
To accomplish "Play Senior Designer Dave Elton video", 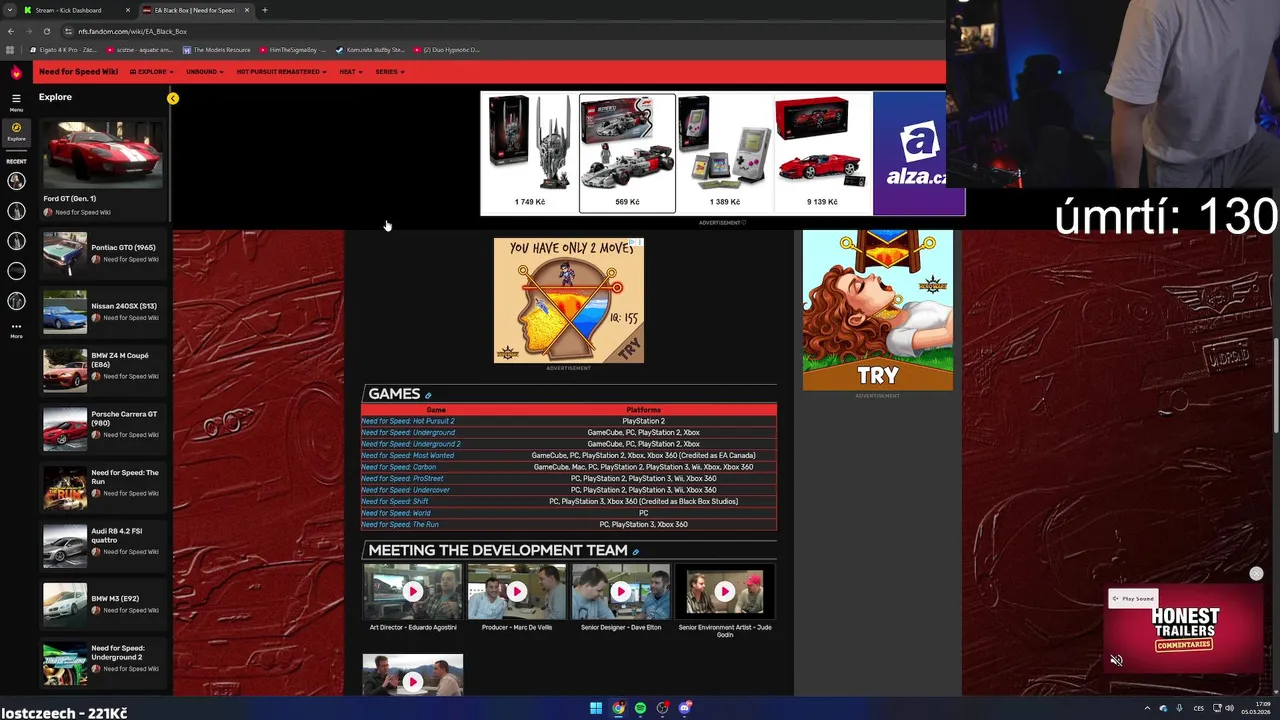I will click(x=620, y=591).
